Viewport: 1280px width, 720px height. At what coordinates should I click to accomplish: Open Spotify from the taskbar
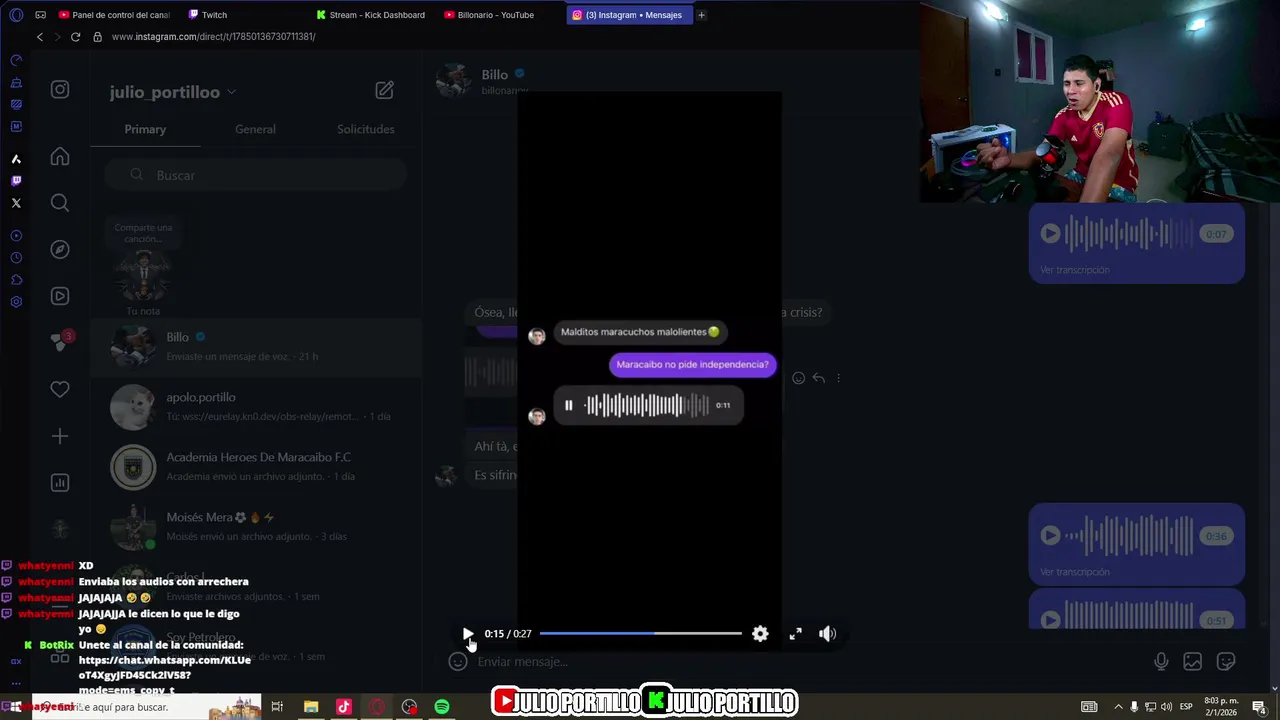point(442,707)
